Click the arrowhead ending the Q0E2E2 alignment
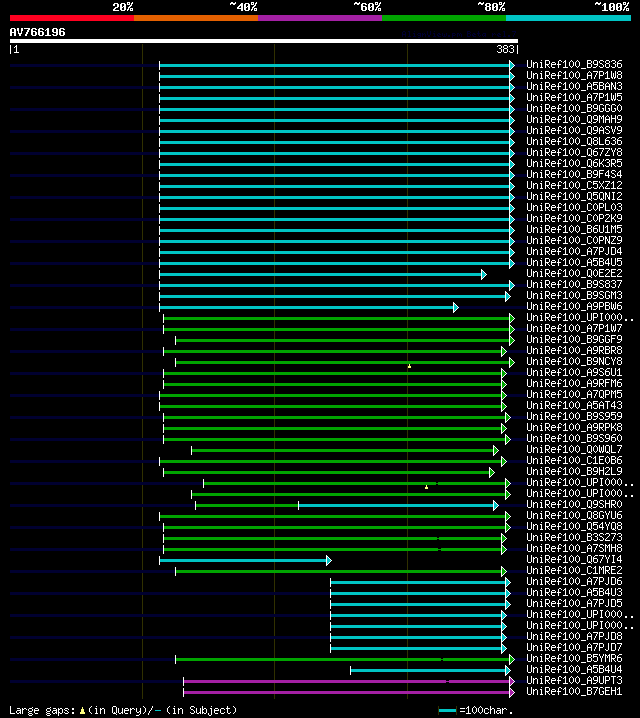 [484, 275]
